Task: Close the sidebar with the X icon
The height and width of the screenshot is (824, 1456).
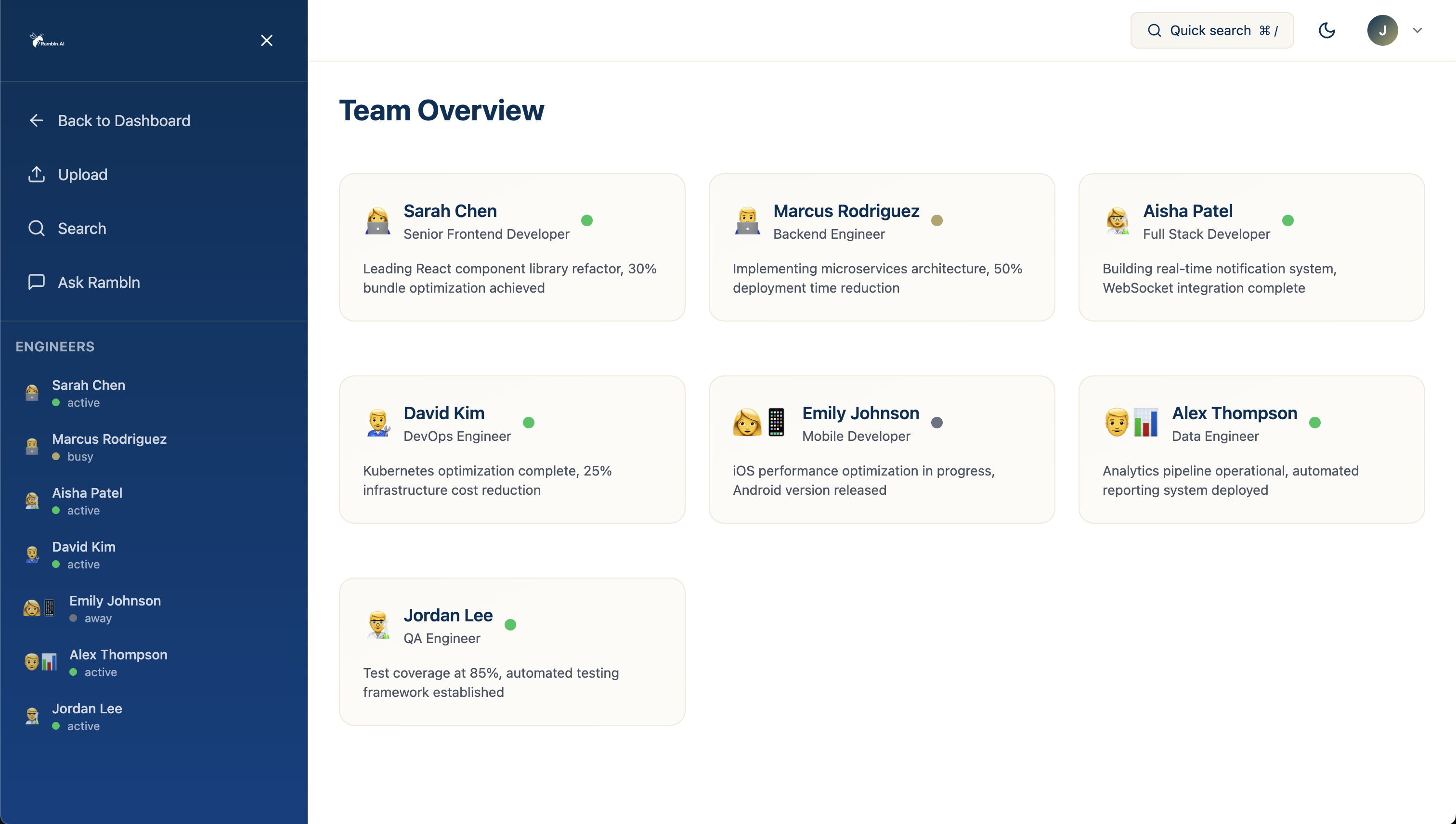Action: click(x=266, y=41)
